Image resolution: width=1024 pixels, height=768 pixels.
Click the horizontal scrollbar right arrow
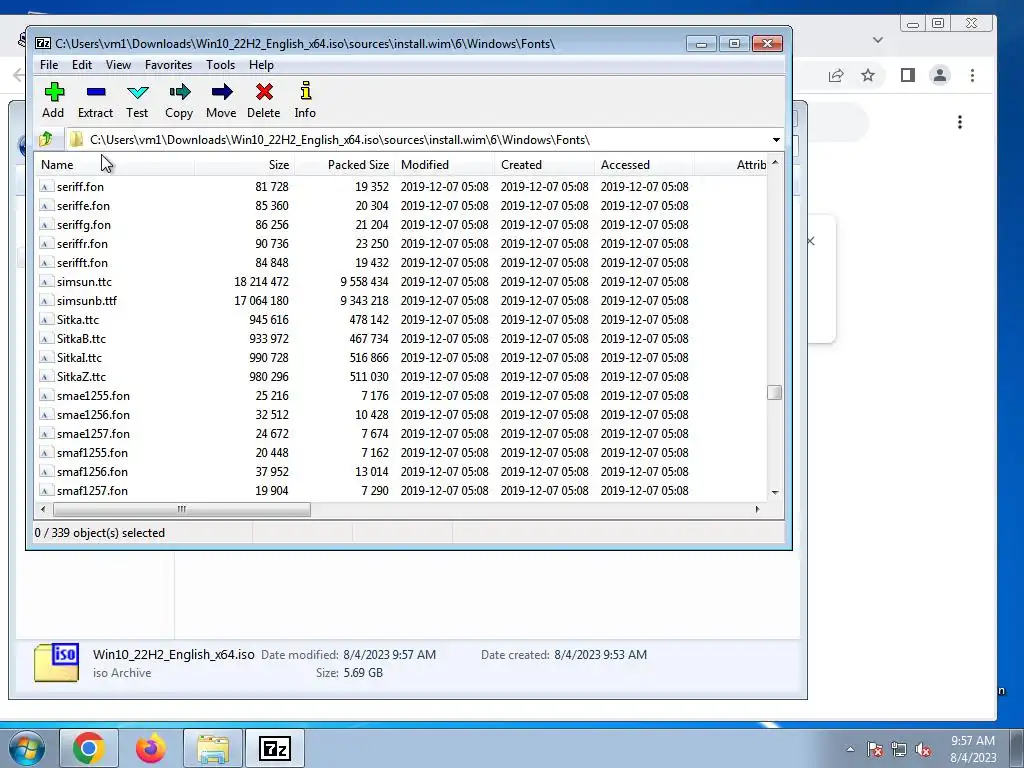click(x=758, y=509)
